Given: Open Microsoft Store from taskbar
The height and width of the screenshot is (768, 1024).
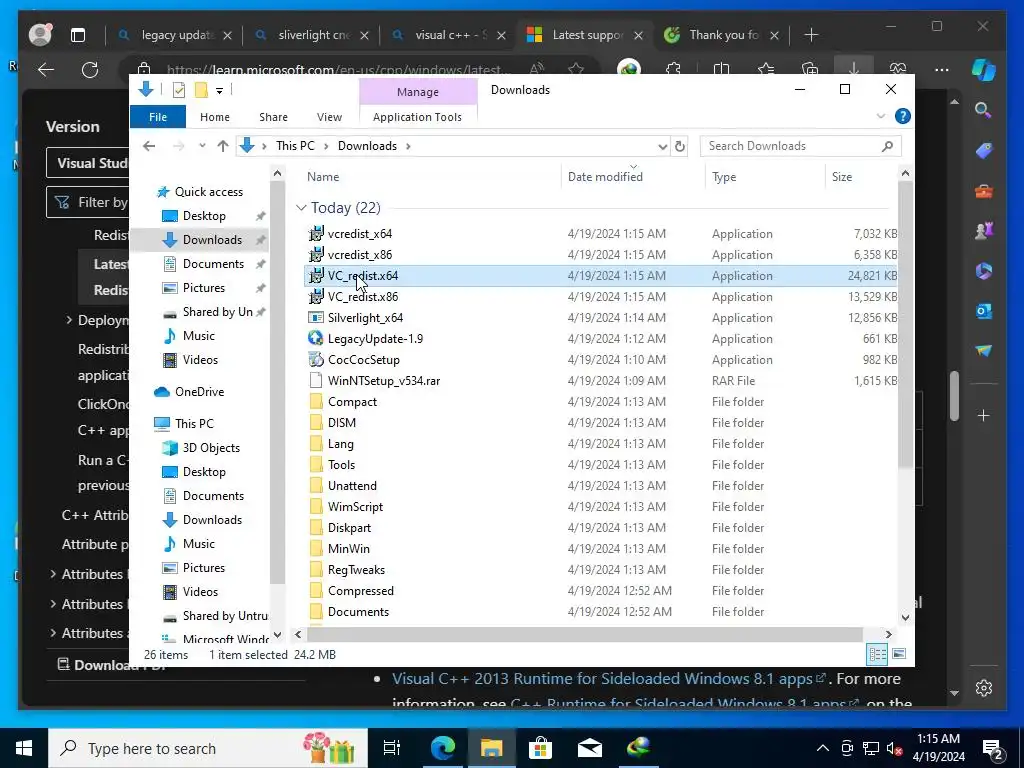Looking at the screenshot, I should click(x=540, y=748).
